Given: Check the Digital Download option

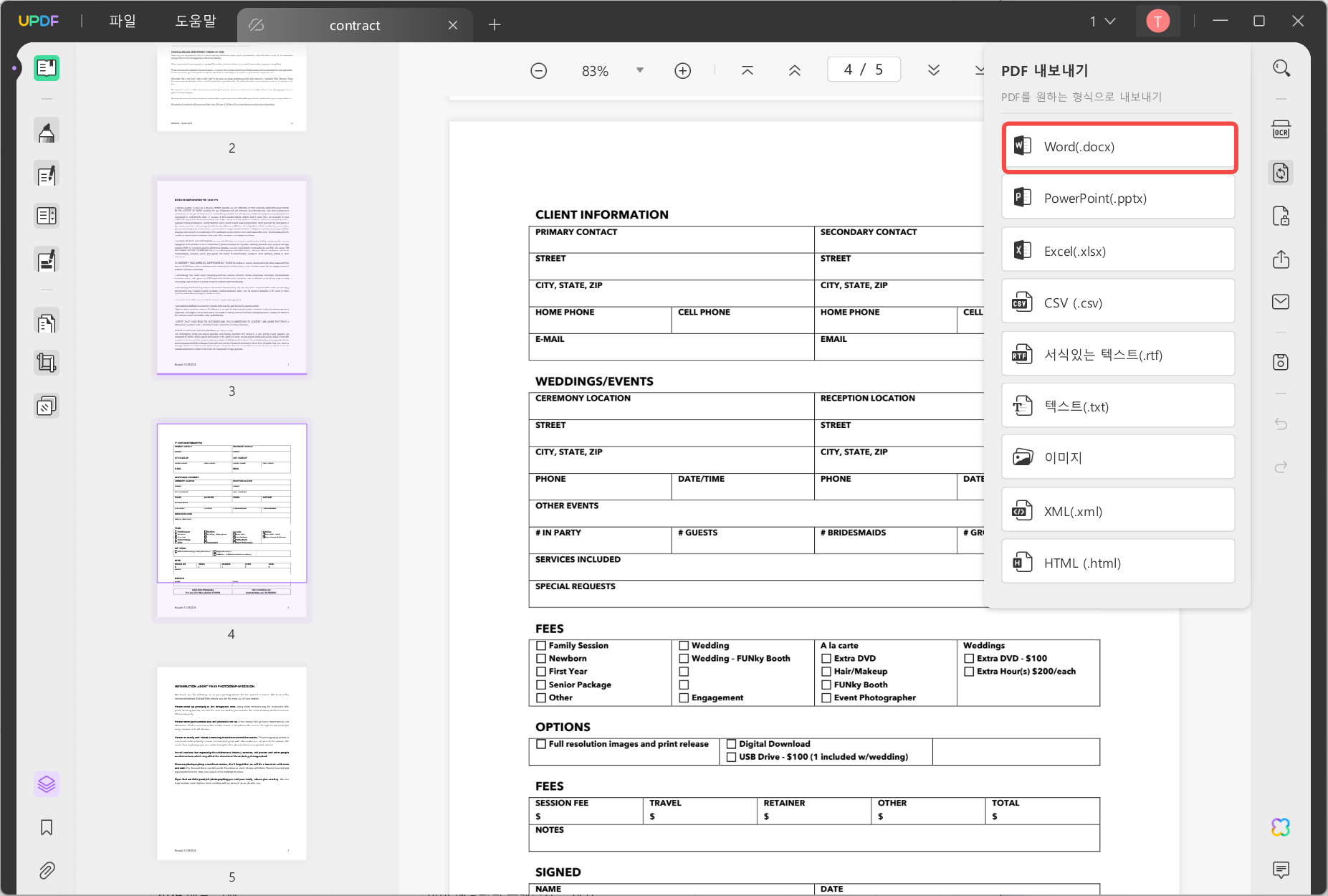Looking at the screenshot, I should point(732,744).
